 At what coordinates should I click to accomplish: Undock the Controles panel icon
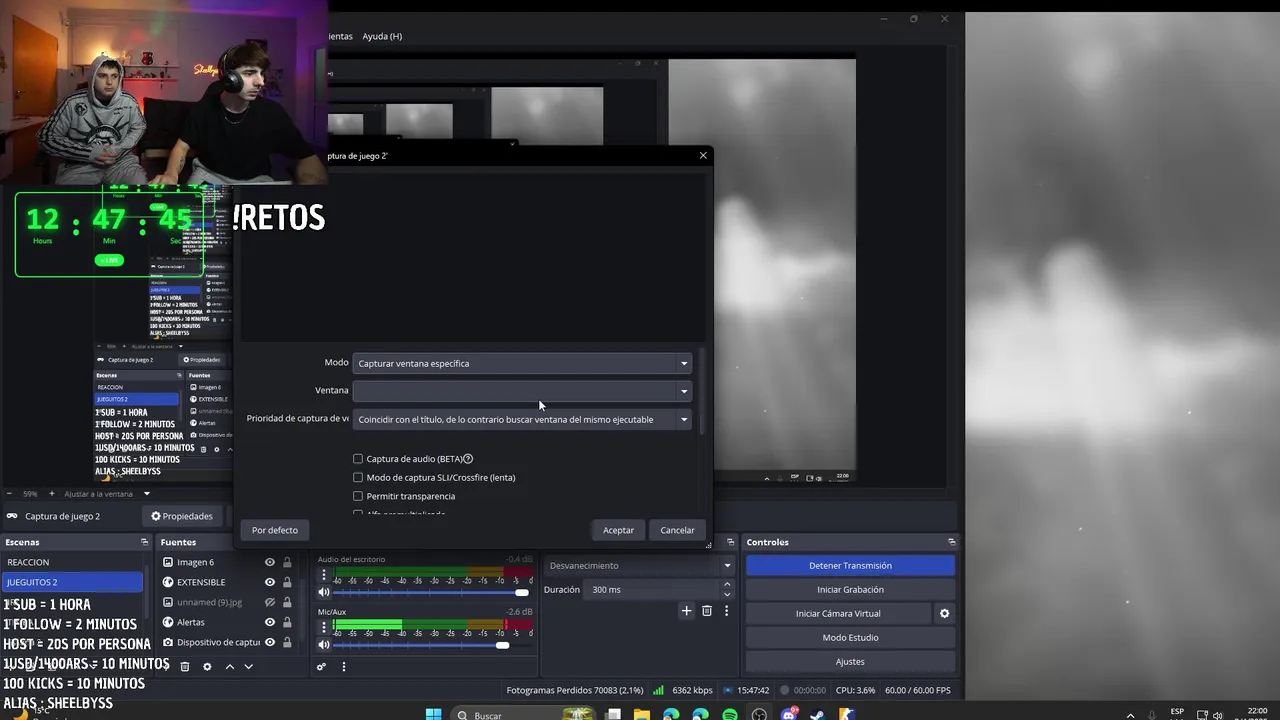click(951, 542)
